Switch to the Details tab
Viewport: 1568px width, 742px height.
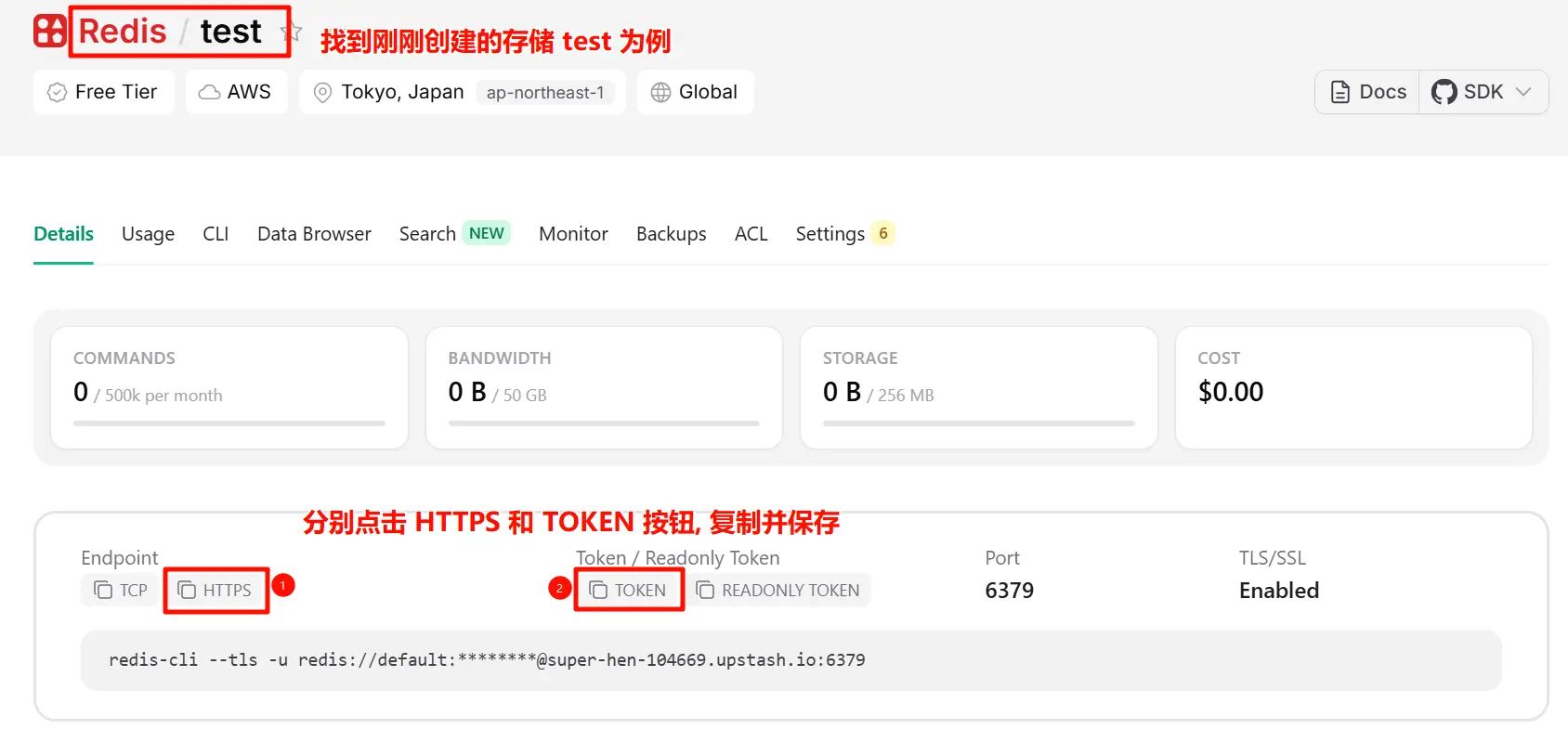tap(63, 234)
